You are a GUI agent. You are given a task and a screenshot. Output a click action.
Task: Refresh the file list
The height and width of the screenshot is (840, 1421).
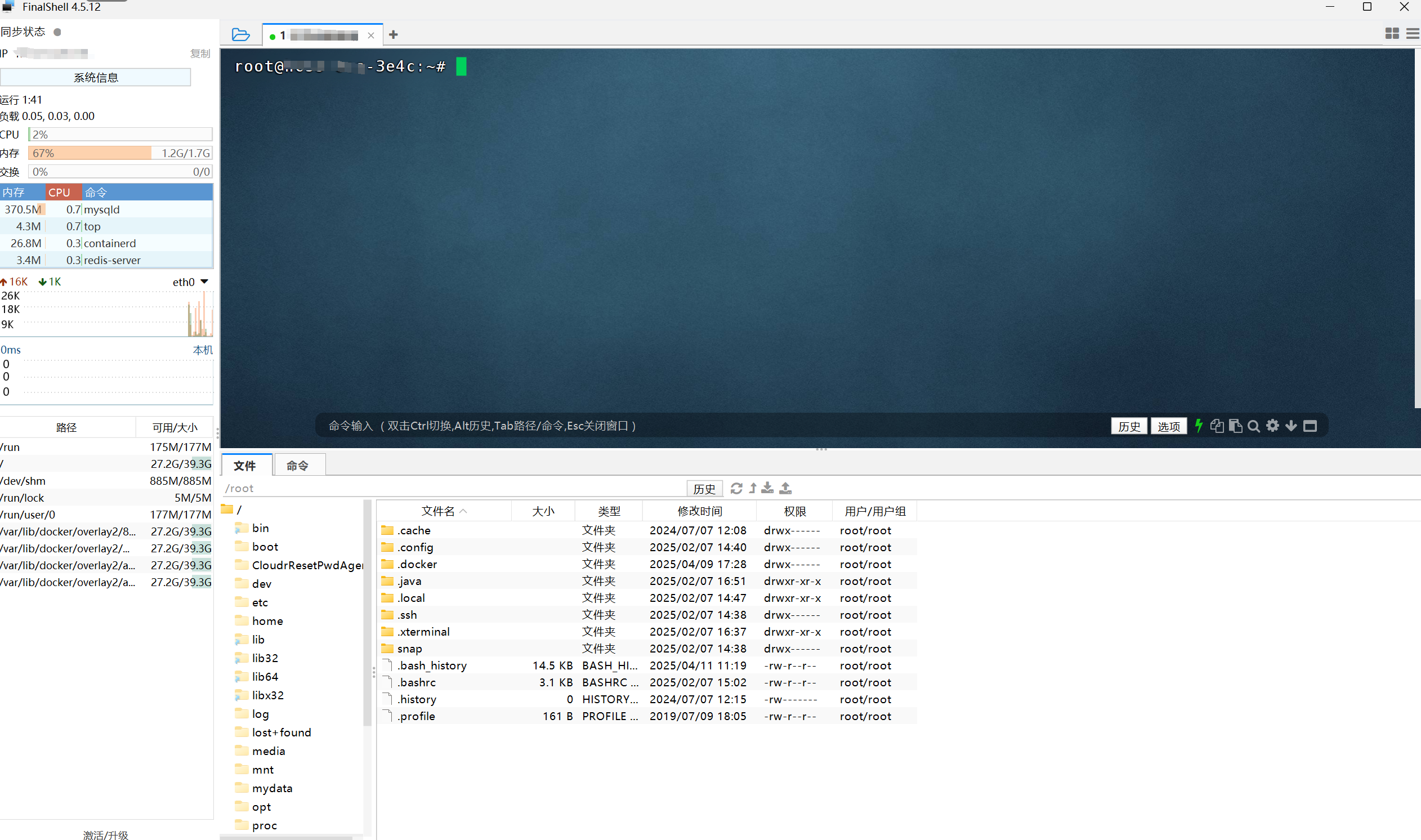tap(736, 488)
